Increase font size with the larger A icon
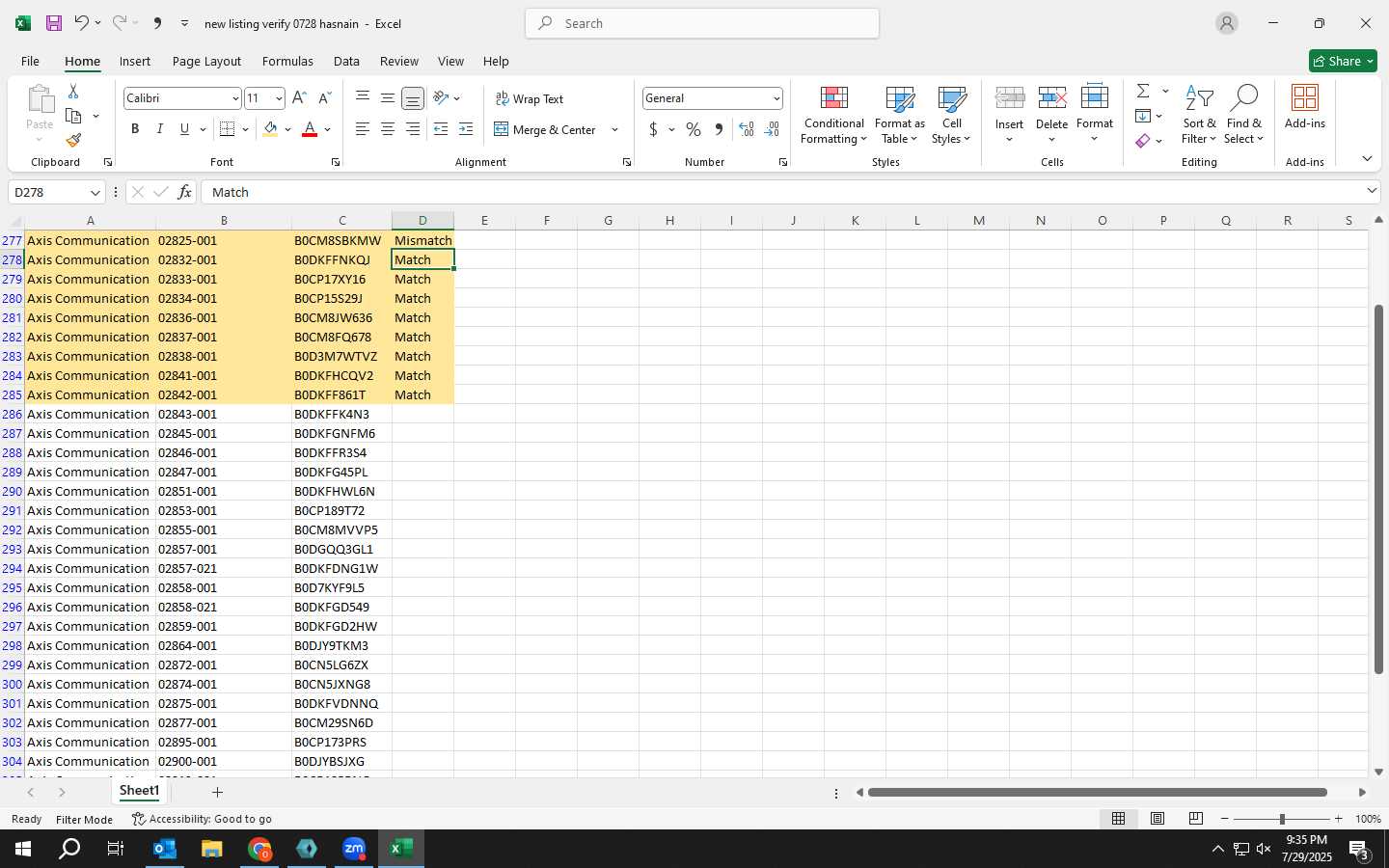This screenshot has width=1389, height=868. (x=299, y=98)
